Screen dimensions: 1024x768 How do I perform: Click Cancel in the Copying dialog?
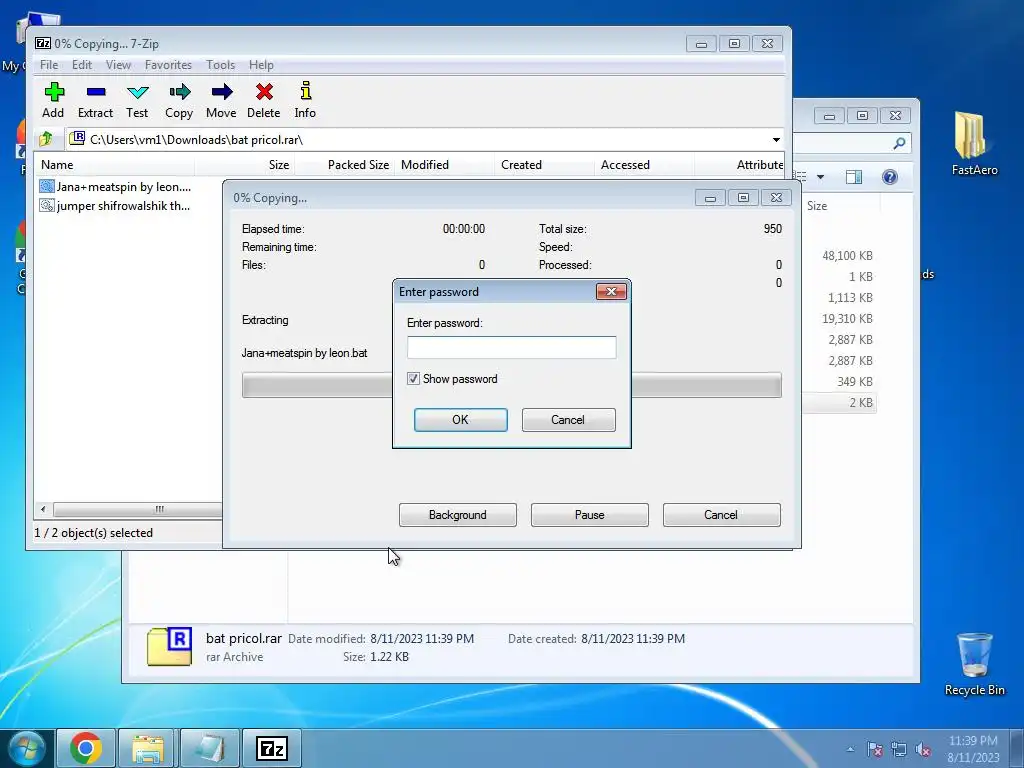pyautogui.click(x=721, y=515)
